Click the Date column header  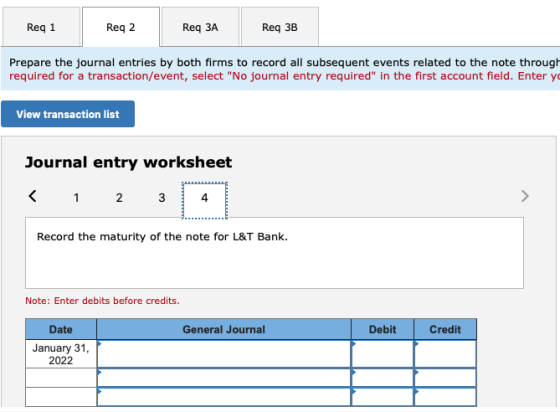61,329
